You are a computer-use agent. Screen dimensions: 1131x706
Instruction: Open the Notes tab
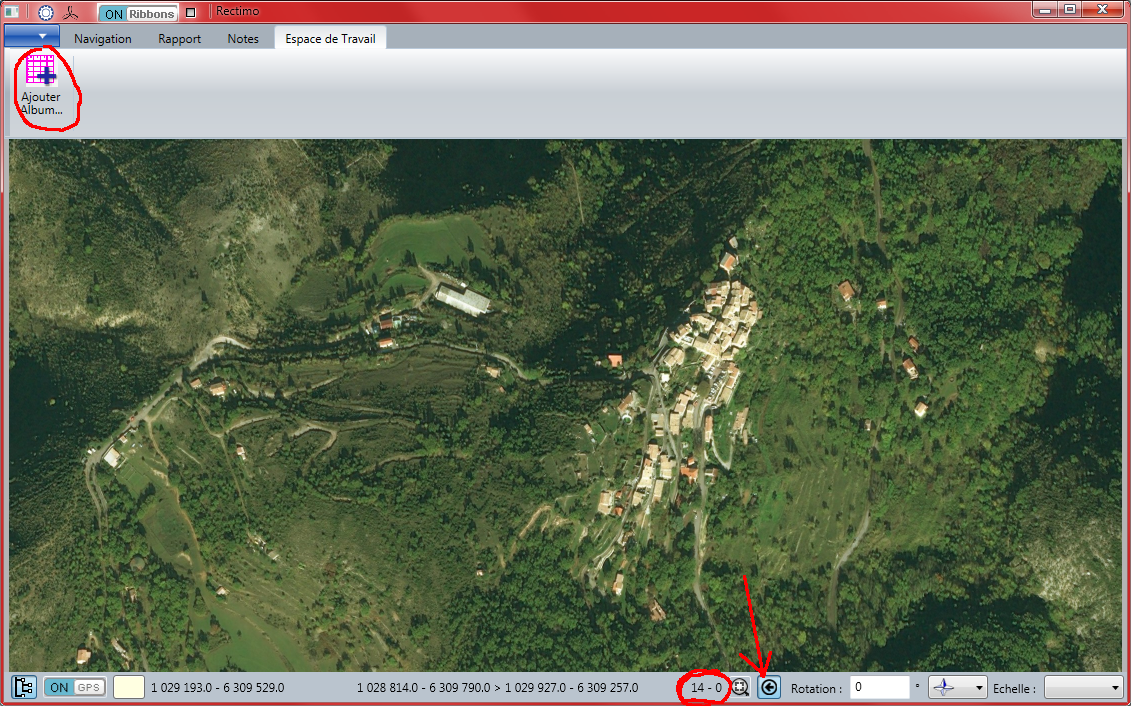pyautogui.click(x=243, y=38)
